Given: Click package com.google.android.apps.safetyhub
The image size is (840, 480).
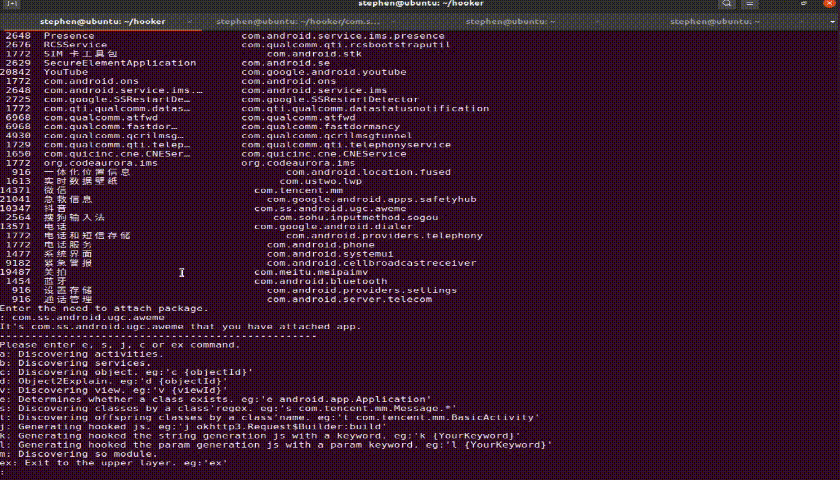Looking at the screenshot, I should click(x=371, y=199).
